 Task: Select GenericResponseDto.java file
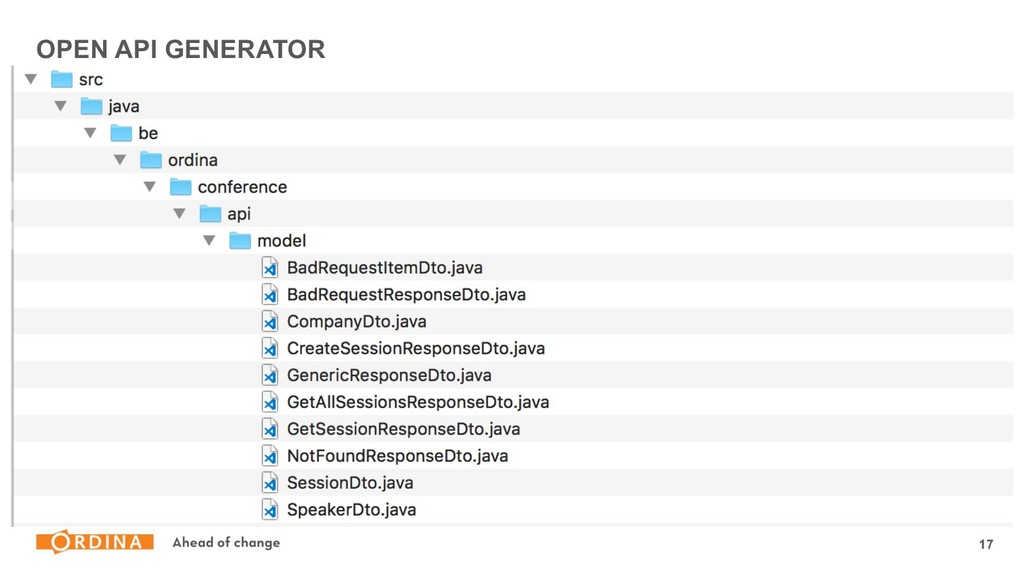coord(389,376)
